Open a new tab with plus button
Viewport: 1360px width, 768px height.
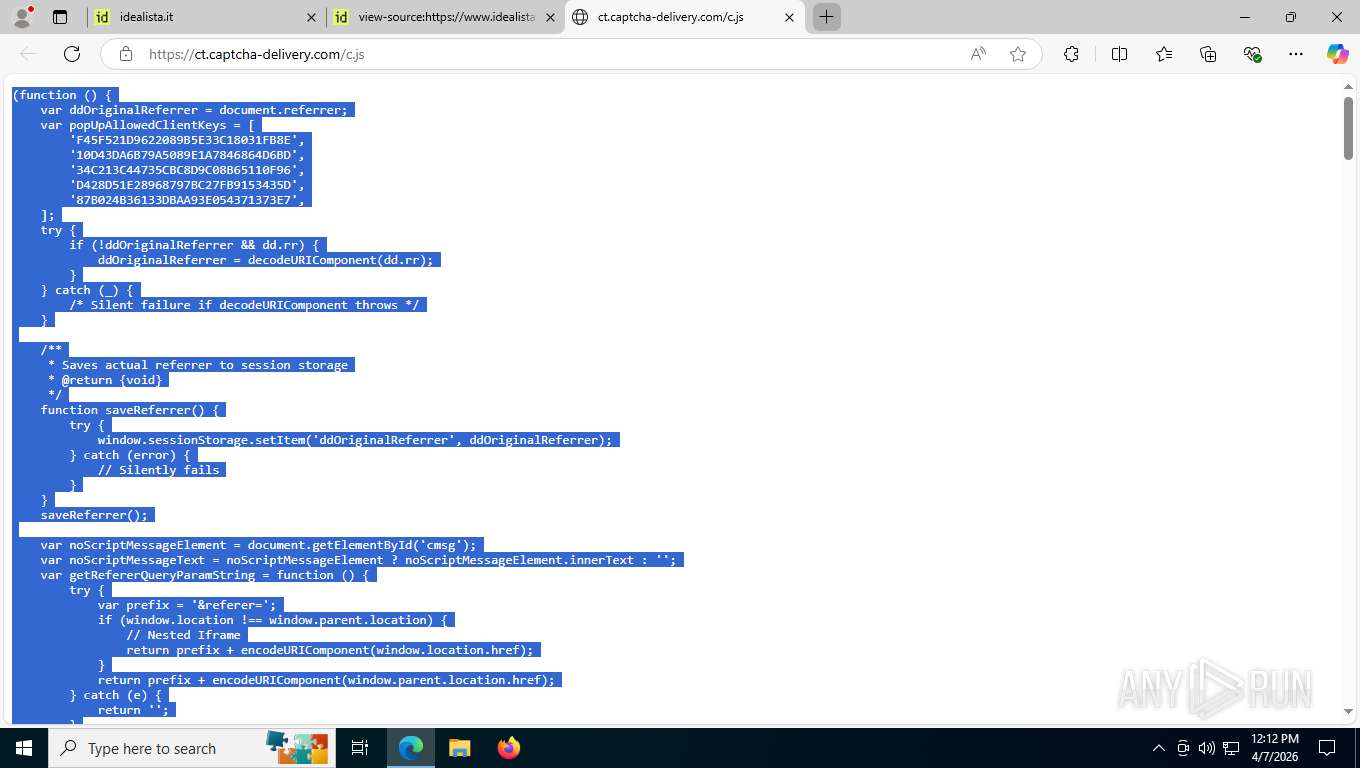(826, 17)
